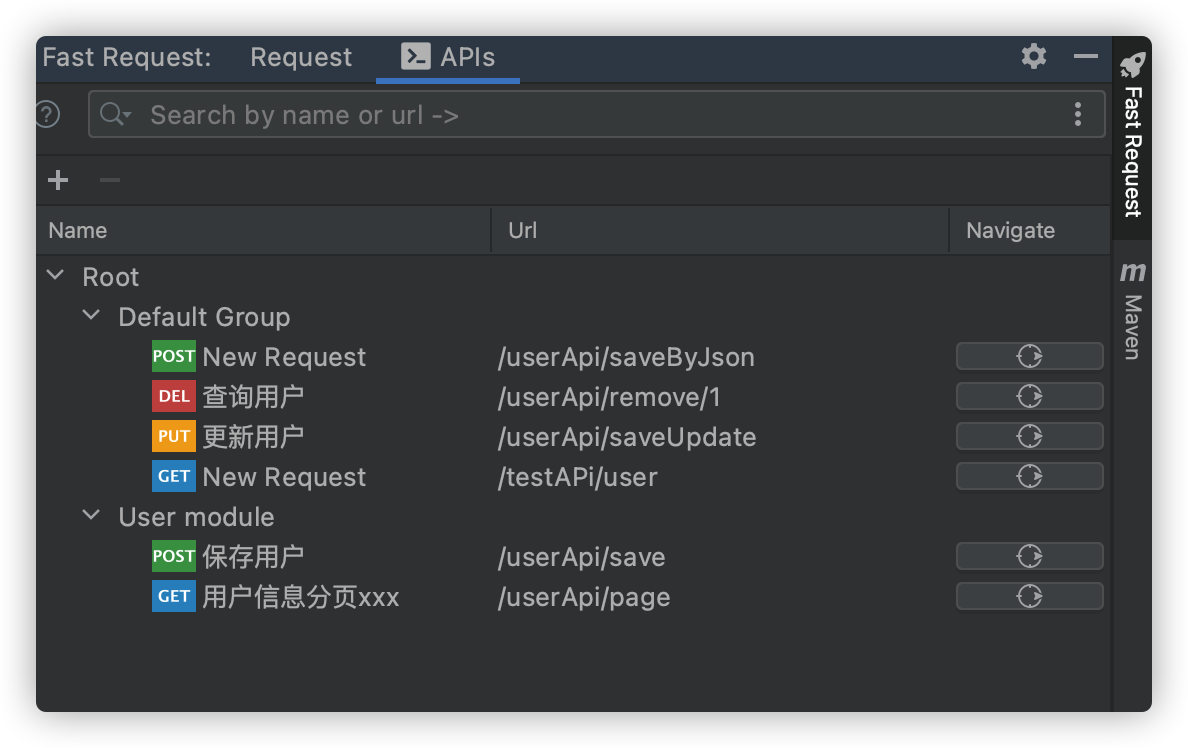Open the search options three-dot icon
The height and width of the screenshot is (748, 1188).
1078,114
